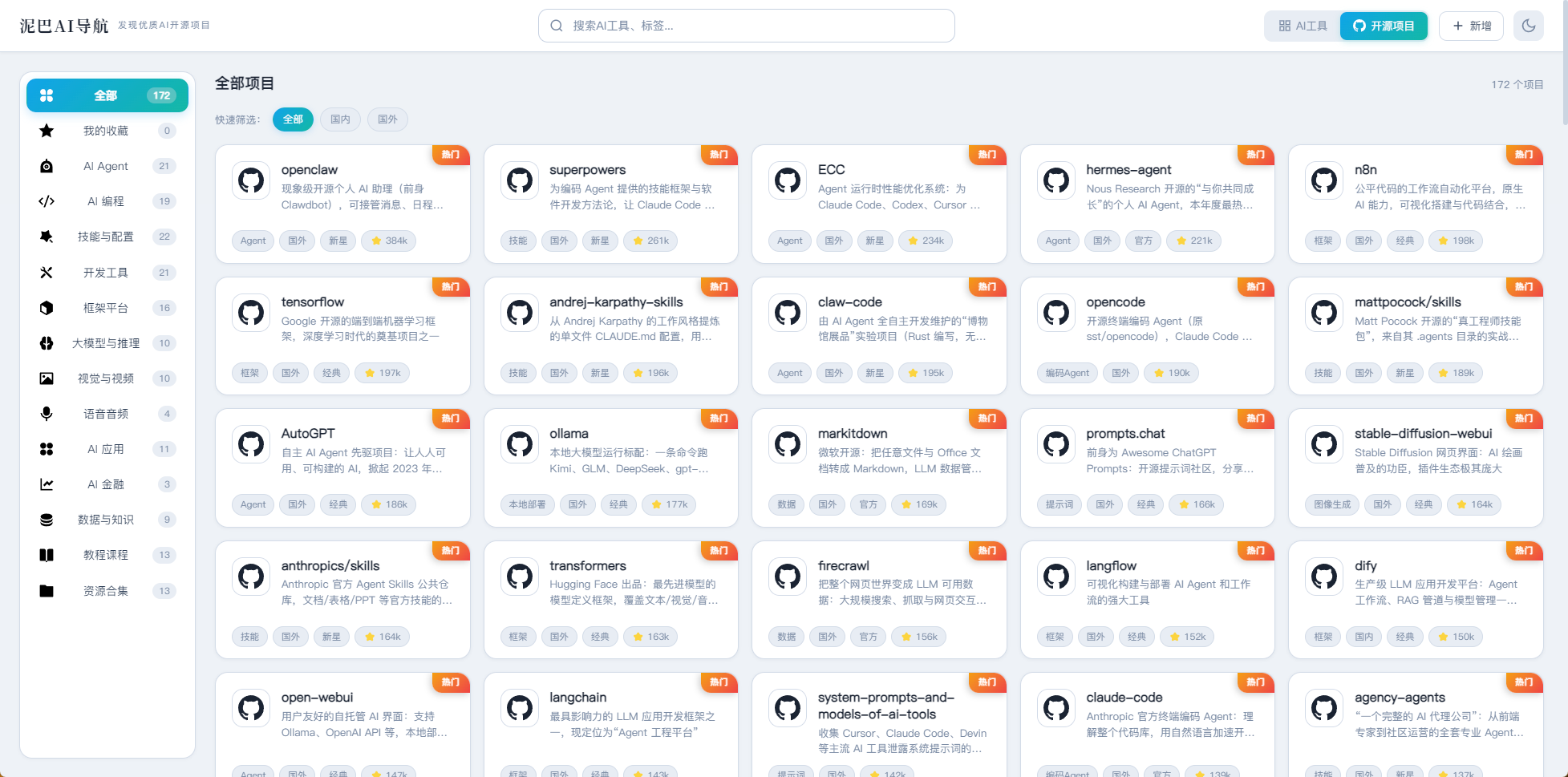Switch to the AI工具 tab
1568x777 pixels.
(x=1303, y=26)
